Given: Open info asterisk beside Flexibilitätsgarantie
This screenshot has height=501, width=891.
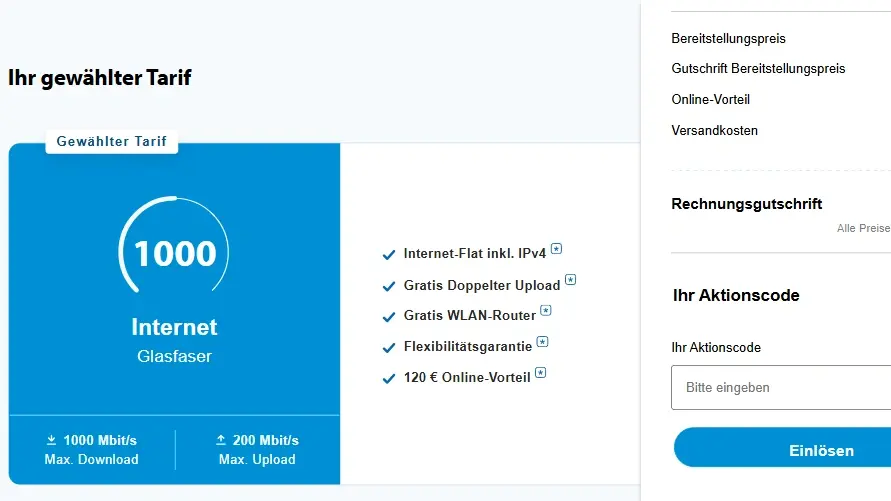Looking at the screenshot, I should pos(543,342).
